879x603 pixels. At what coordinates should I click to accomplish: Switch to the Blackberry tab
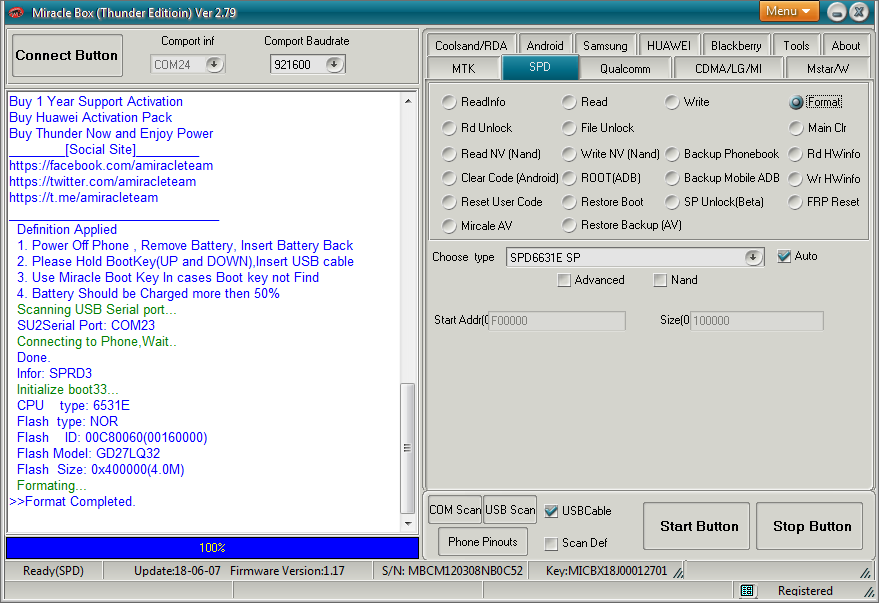click(736, 45)
